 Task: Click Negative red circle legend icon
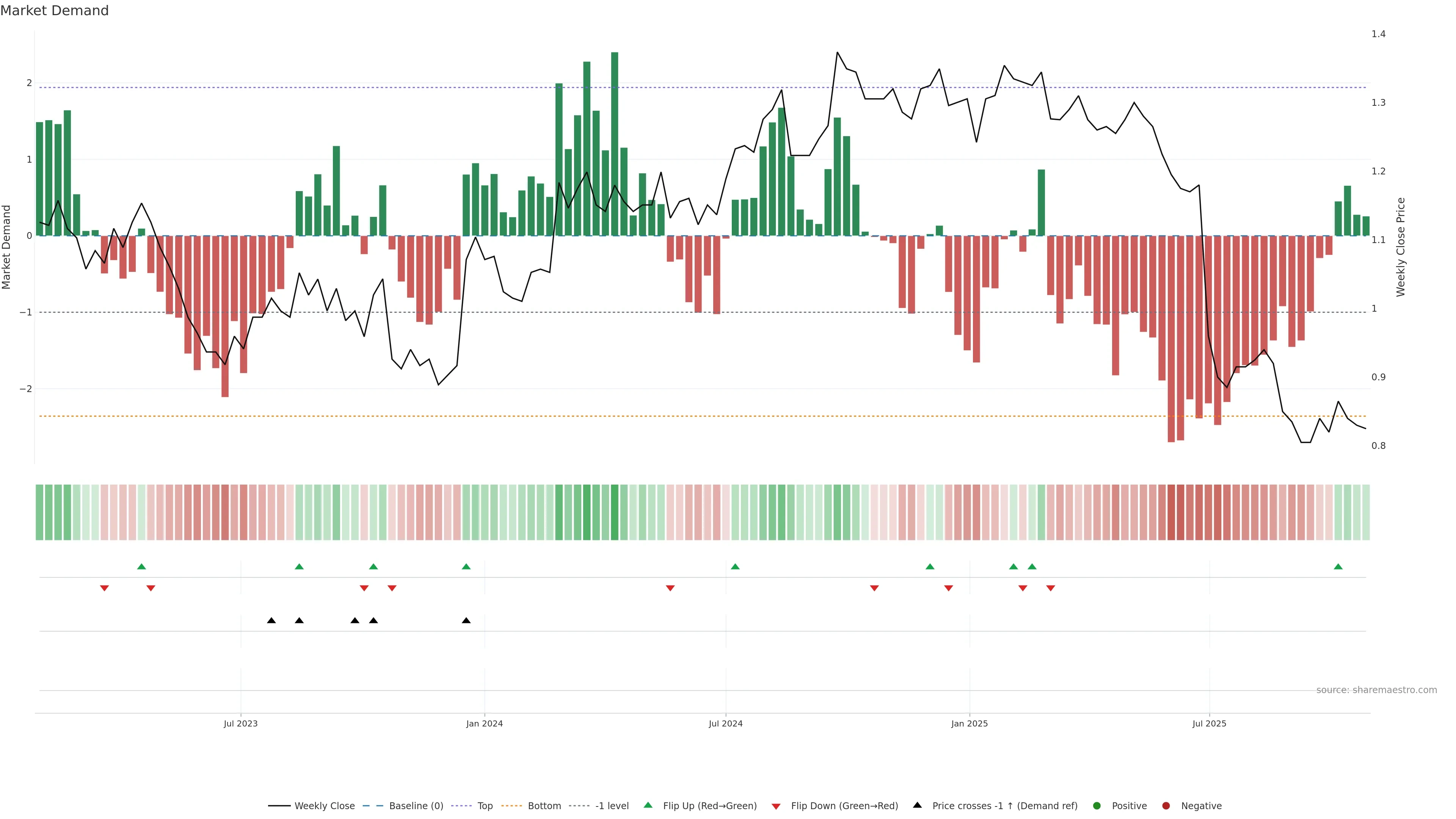1166,806
